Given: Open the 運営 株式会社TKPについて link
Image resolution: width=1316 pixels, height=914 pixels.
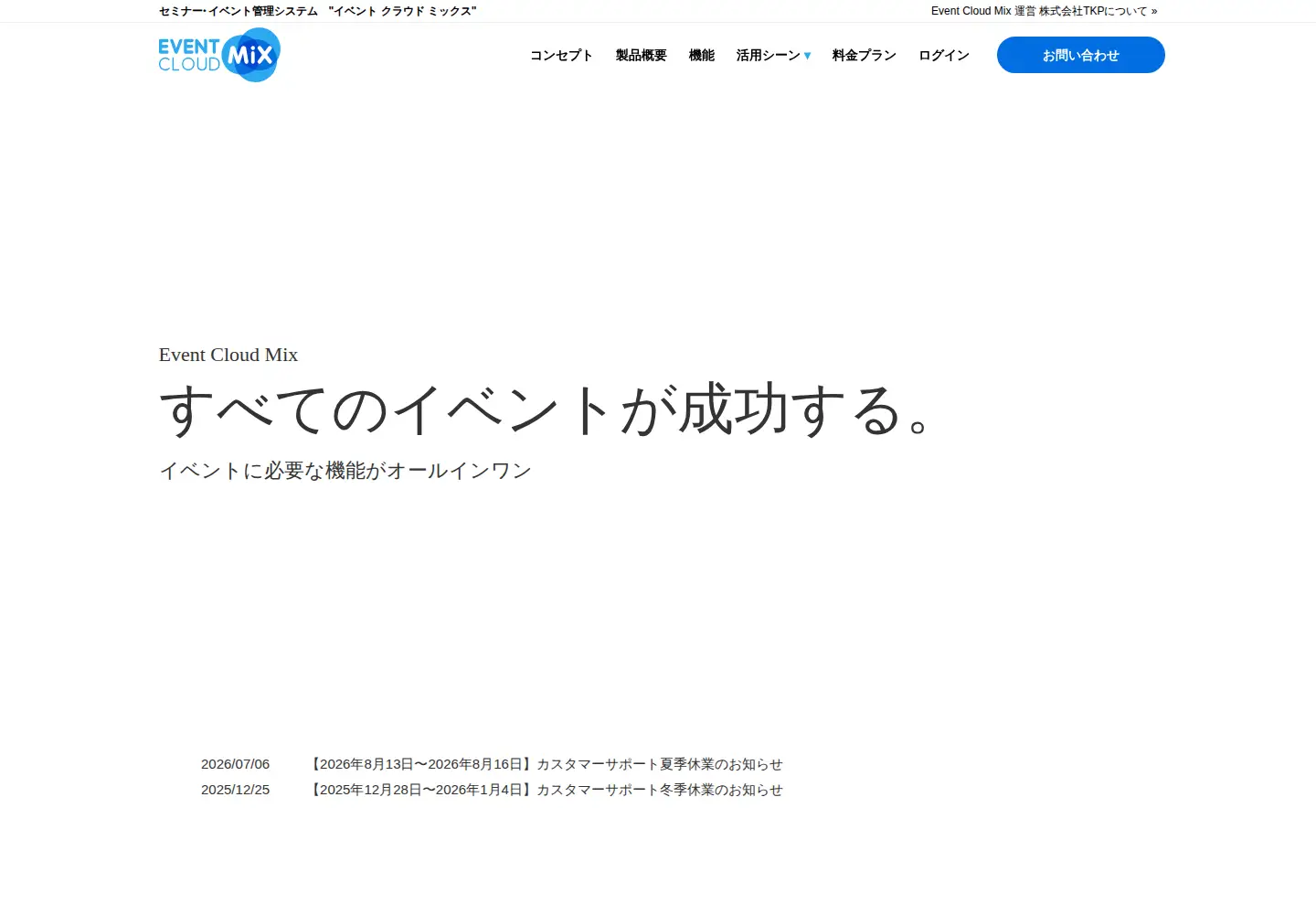Looking at the screenshot, I should click(1044, 11).
